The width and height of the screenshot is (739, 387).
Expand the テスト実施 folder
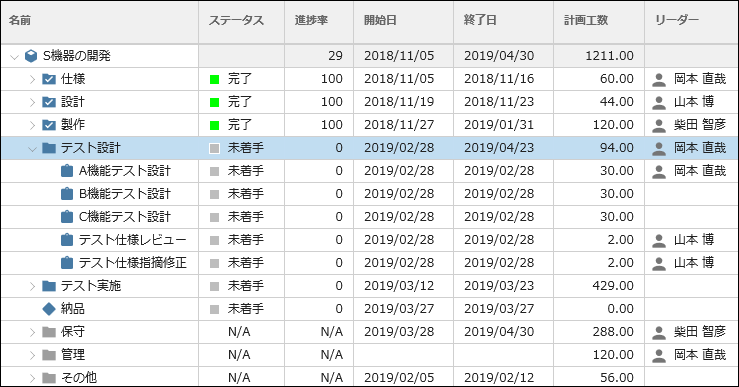[32, 286]
